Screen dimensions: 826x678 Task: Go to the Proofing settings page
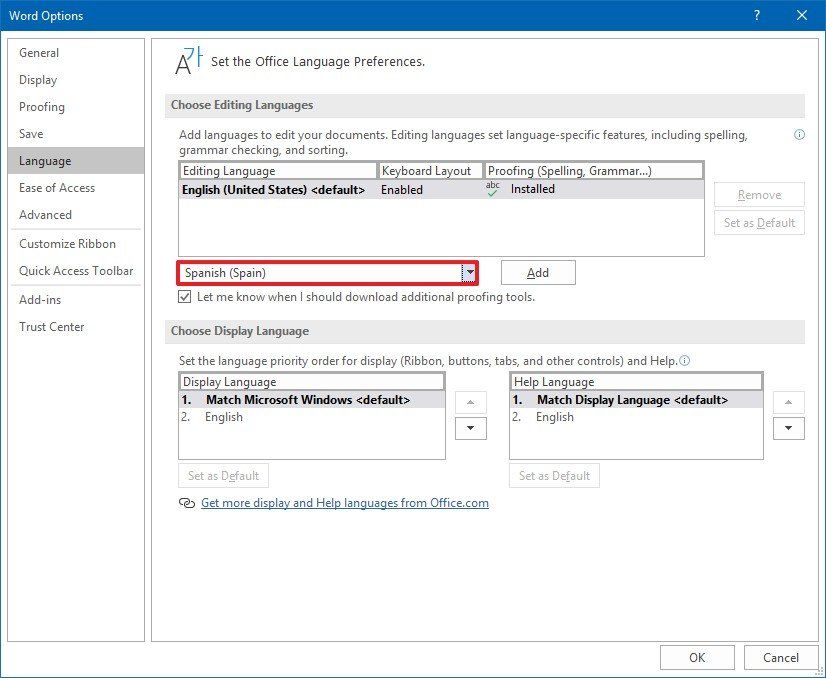click(42, 107)
